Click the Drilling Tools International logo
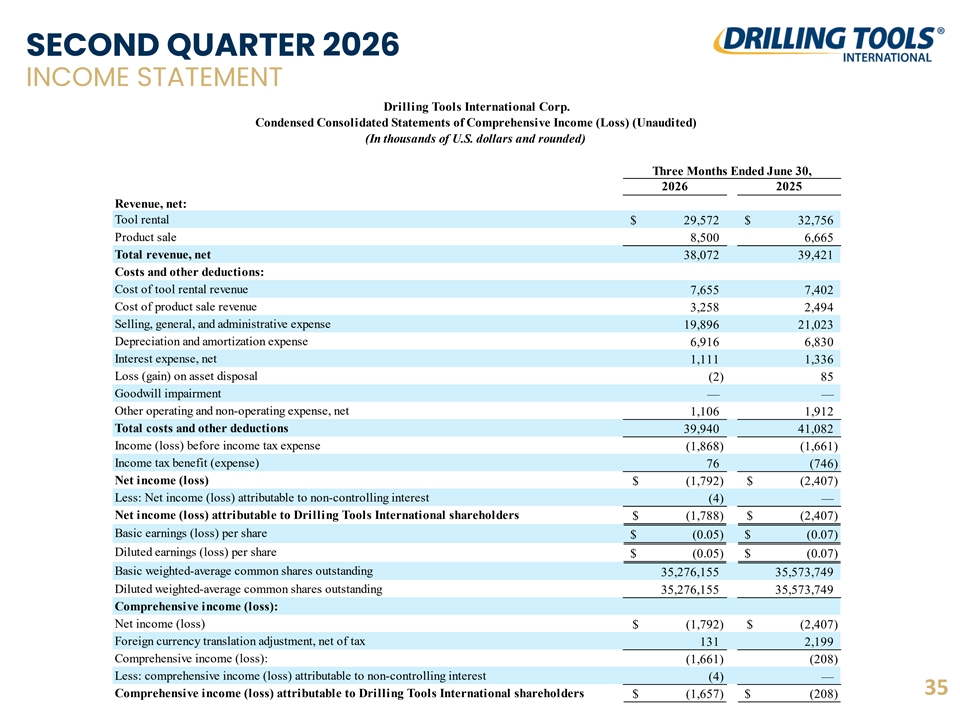Screen dimensions: 960x720 pos(828,45)
